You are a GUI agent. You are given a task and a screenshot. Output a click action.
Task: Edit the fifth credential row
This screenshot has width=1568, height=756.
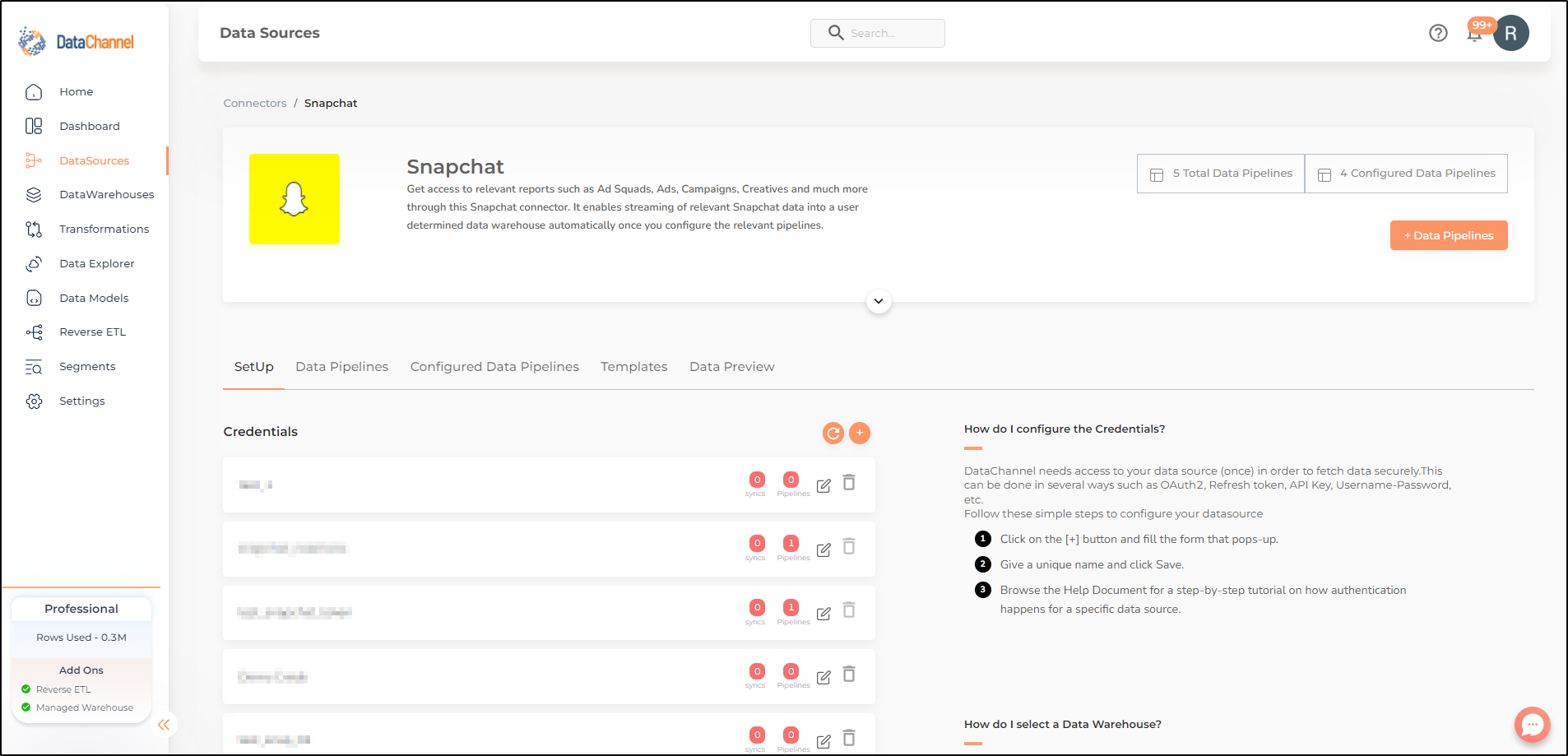pyautogui.click(x=823, y=741)
